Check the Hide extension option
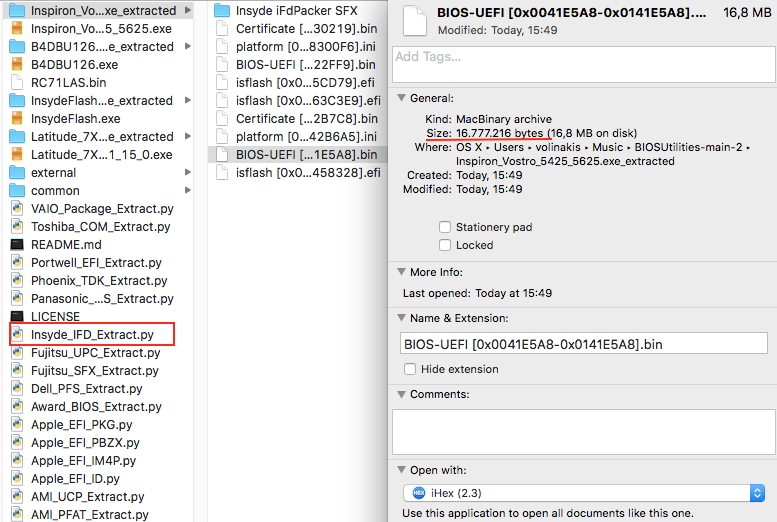This screenshot has width=777, height=522. click(x=410, y=369)
